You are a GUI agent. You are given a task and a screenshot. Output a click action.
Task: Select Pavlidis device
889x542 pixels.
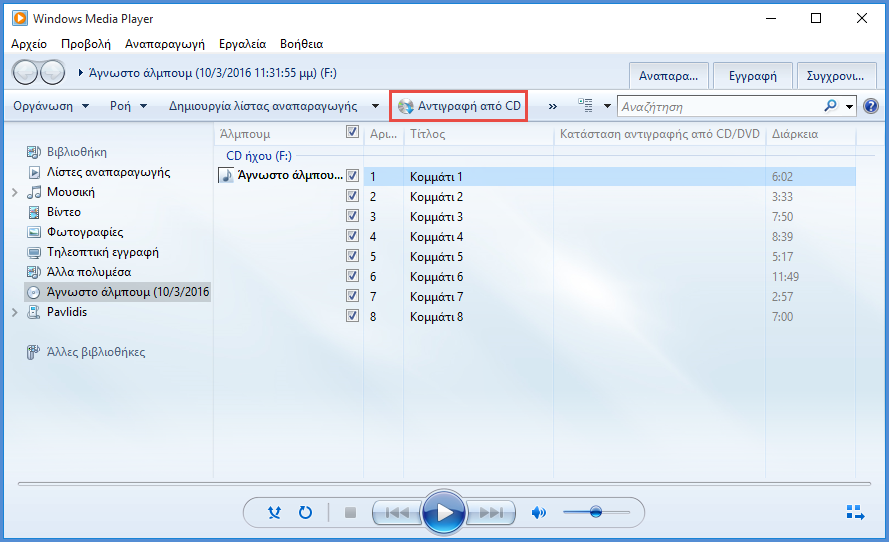(x=66, y=312)
